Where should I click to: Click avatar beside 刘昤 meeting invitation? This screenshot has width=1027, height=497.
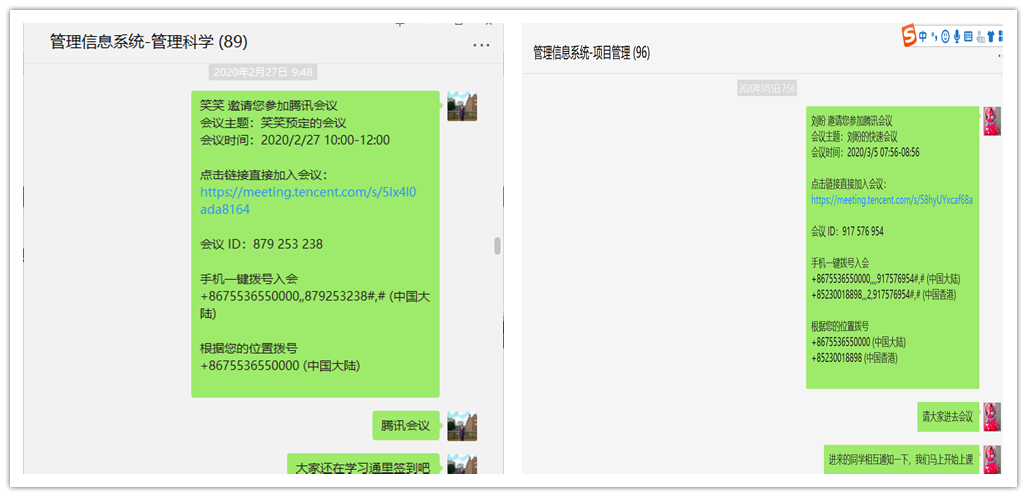tap(992, 121)
